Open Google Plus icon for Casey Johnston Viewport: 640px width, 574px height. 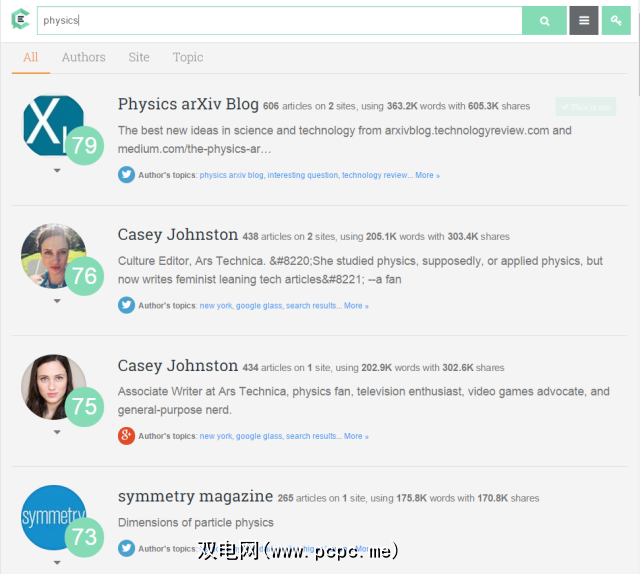tap(127, 436)
